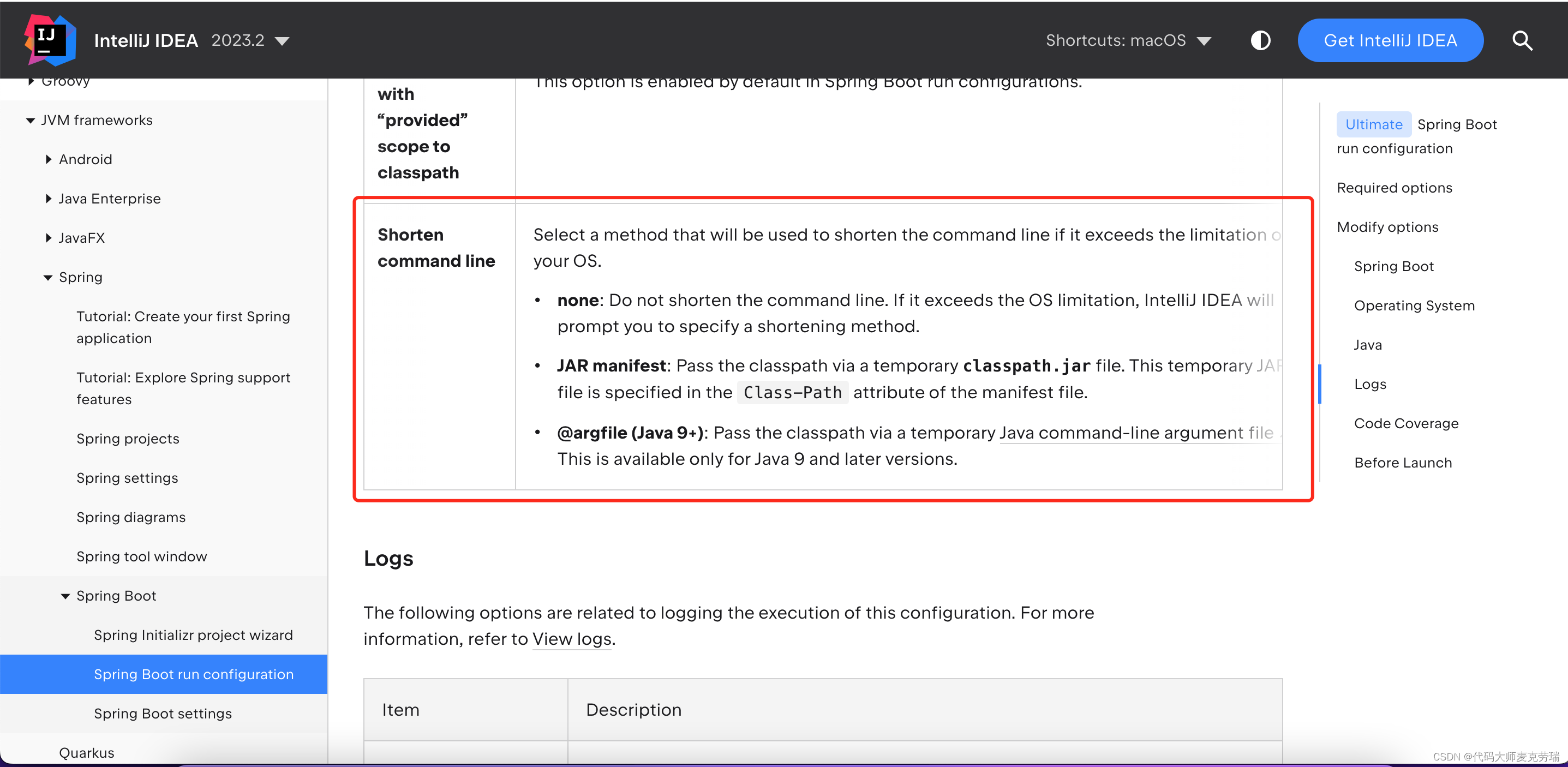
Task: Click the bold JAR manifest option text
Action: click(612, 366)
